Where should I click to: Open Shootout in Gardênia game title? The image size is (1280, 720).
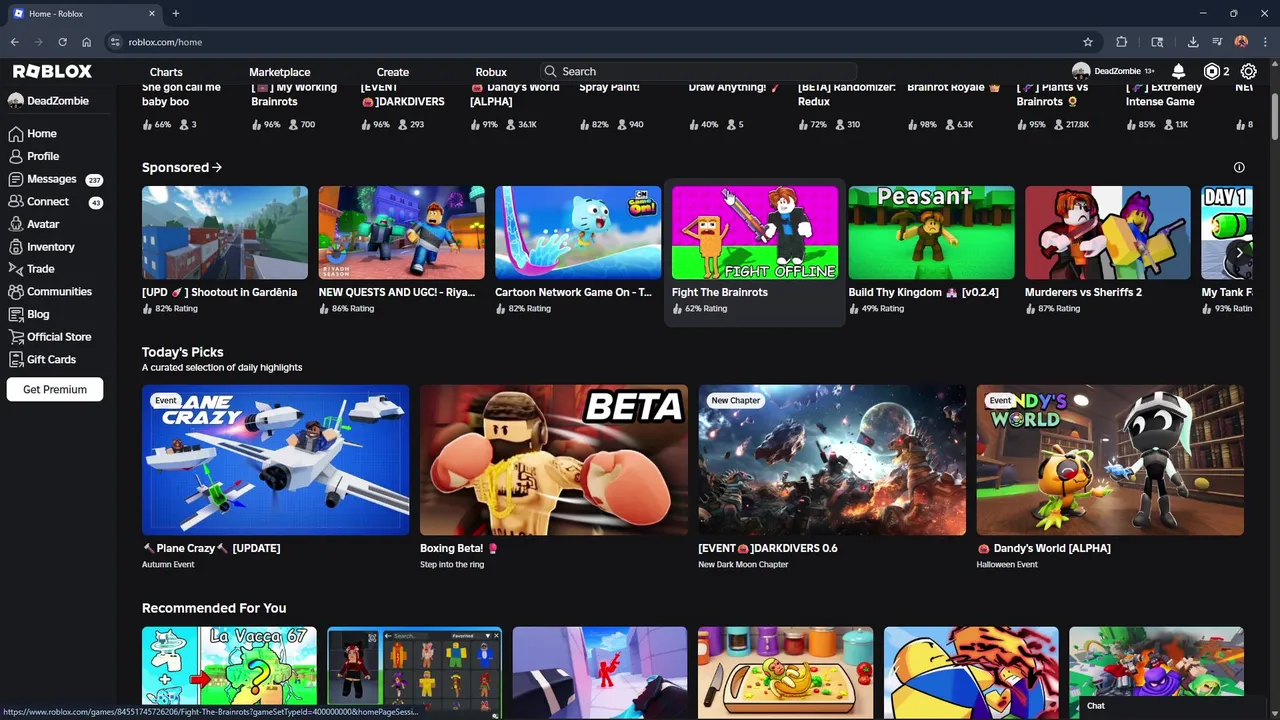[219, 292]
